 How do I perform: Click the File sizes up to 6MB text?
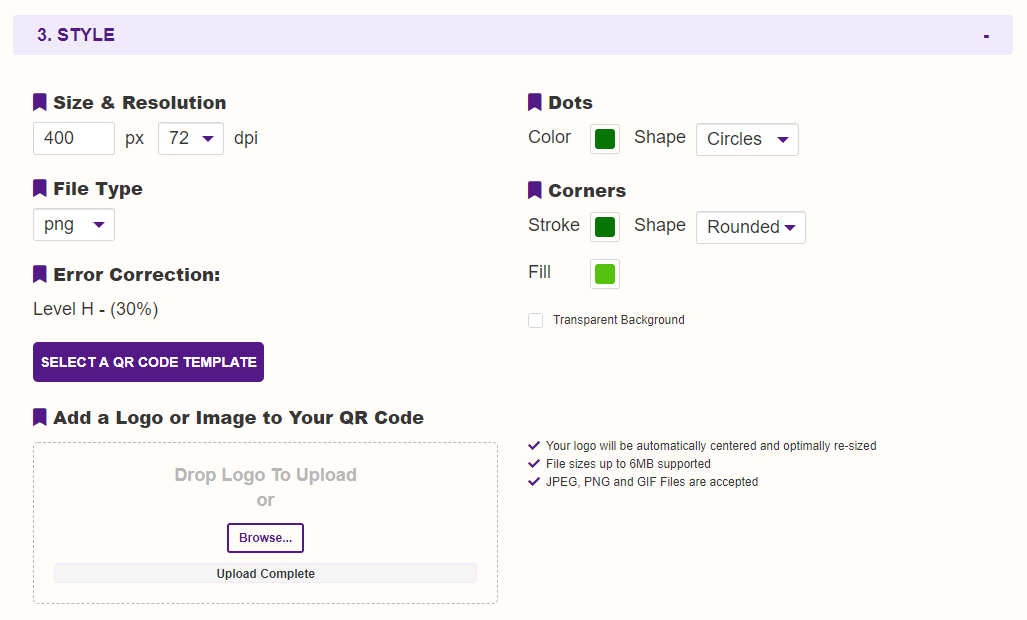pos(628,464)
